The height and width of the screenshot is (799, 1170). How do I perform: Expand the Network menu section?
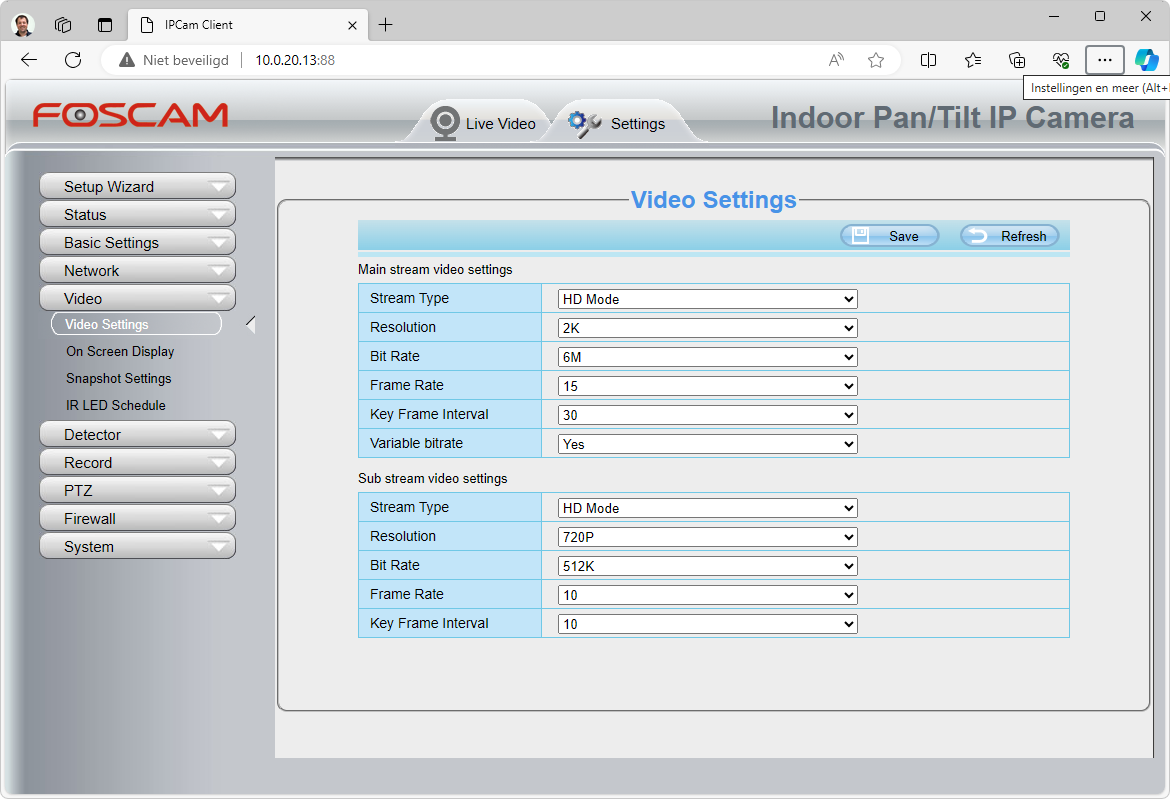[137, 271]
